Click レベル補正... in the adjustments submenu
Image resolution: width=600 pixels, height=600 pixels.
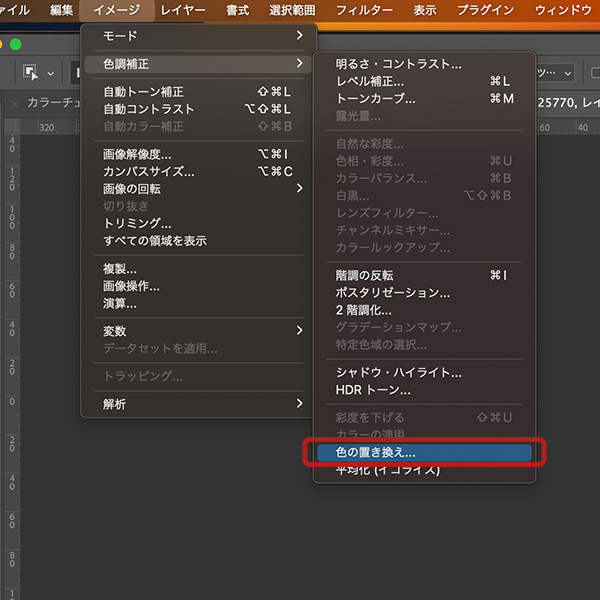click(x=370, y=81)
